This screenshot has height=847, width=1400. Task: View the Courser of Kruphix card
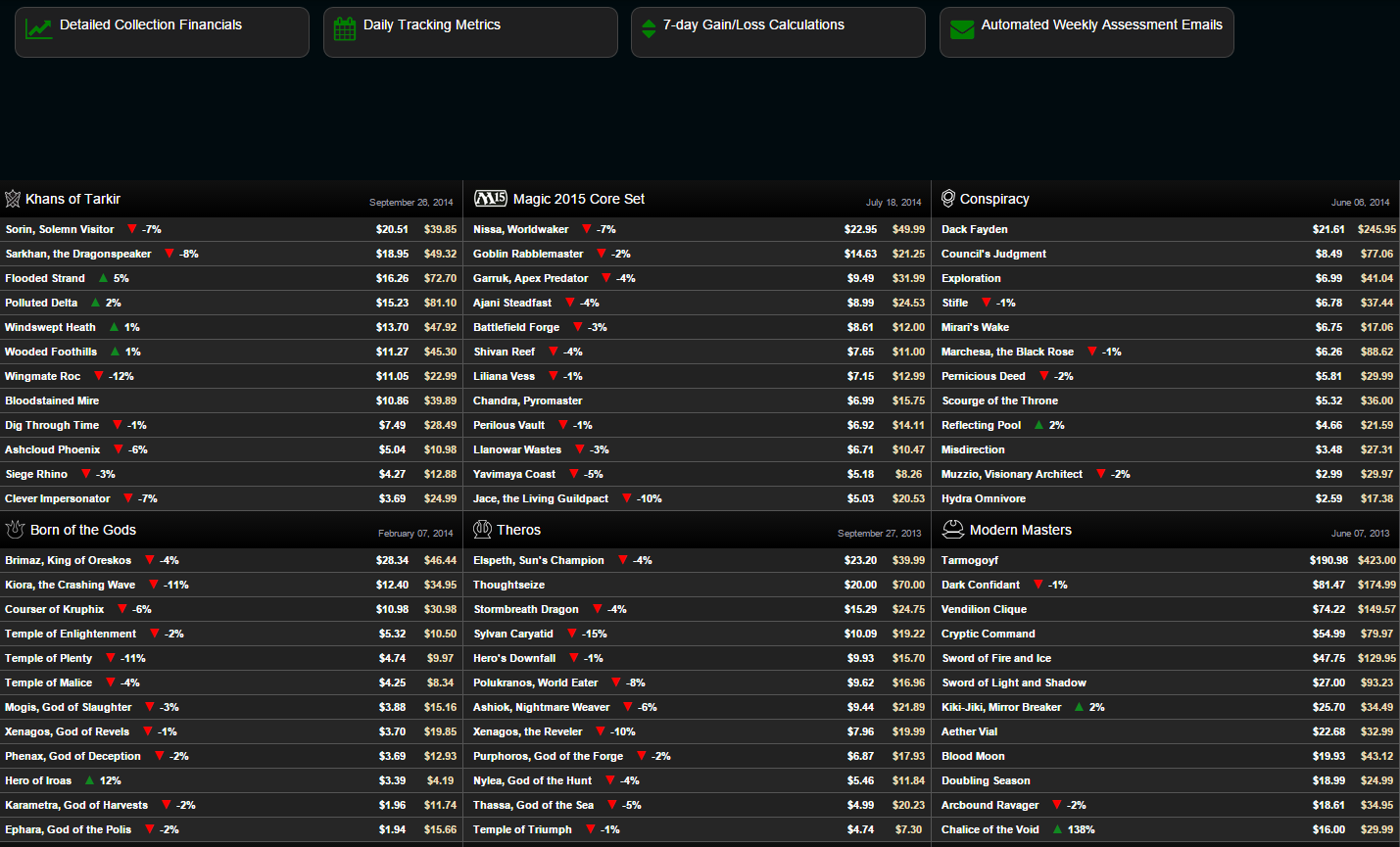coord(55,609)
